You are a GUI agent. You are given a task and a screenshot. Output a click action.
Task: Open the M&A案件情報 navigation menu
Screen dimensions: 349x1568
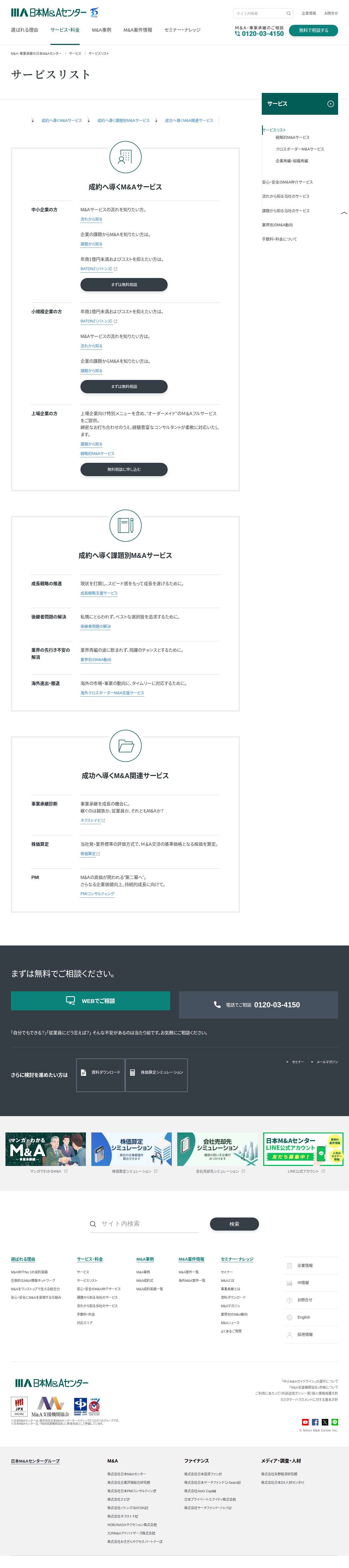[x=138, y=30]
